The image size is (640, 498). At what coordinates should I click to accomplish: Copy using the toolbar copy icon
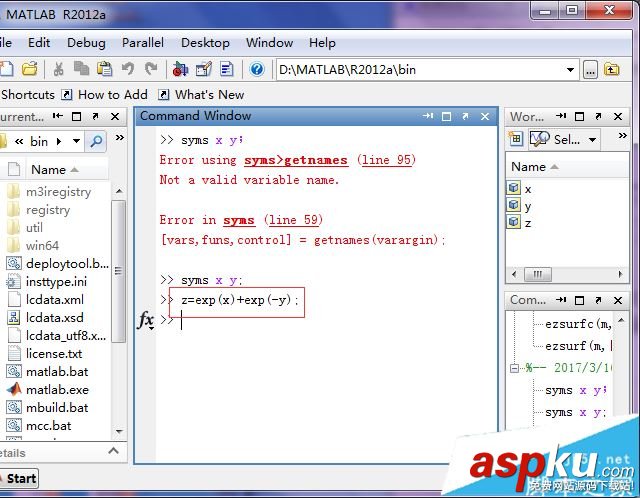82,69
